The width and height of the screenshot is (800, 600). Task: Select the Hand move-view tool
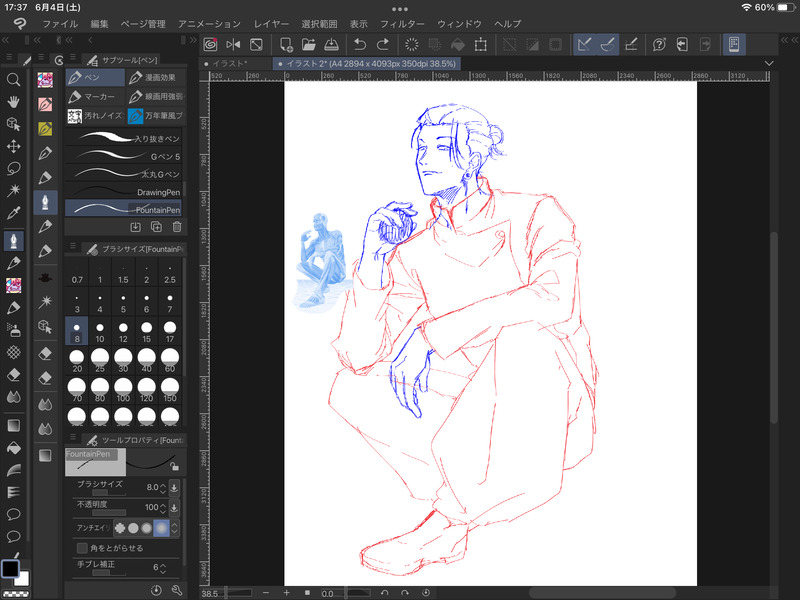13,102
